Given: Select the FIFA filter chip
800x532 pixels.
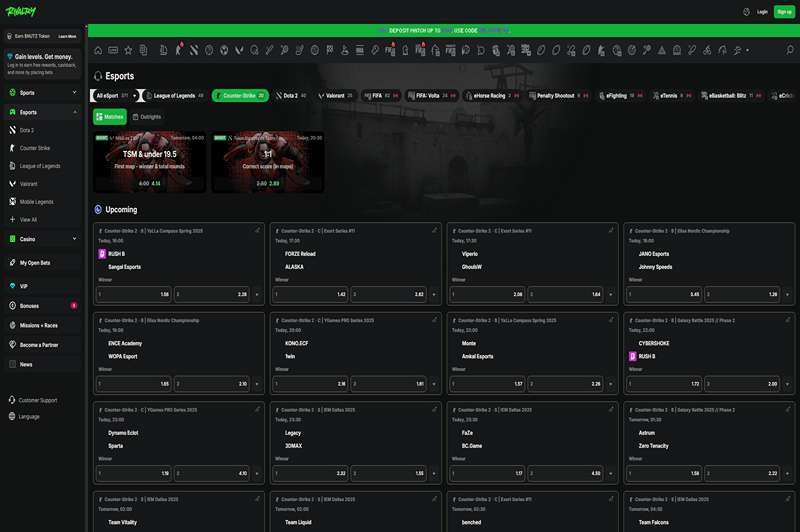Looking at the screenshot, I should coord(381,95).
